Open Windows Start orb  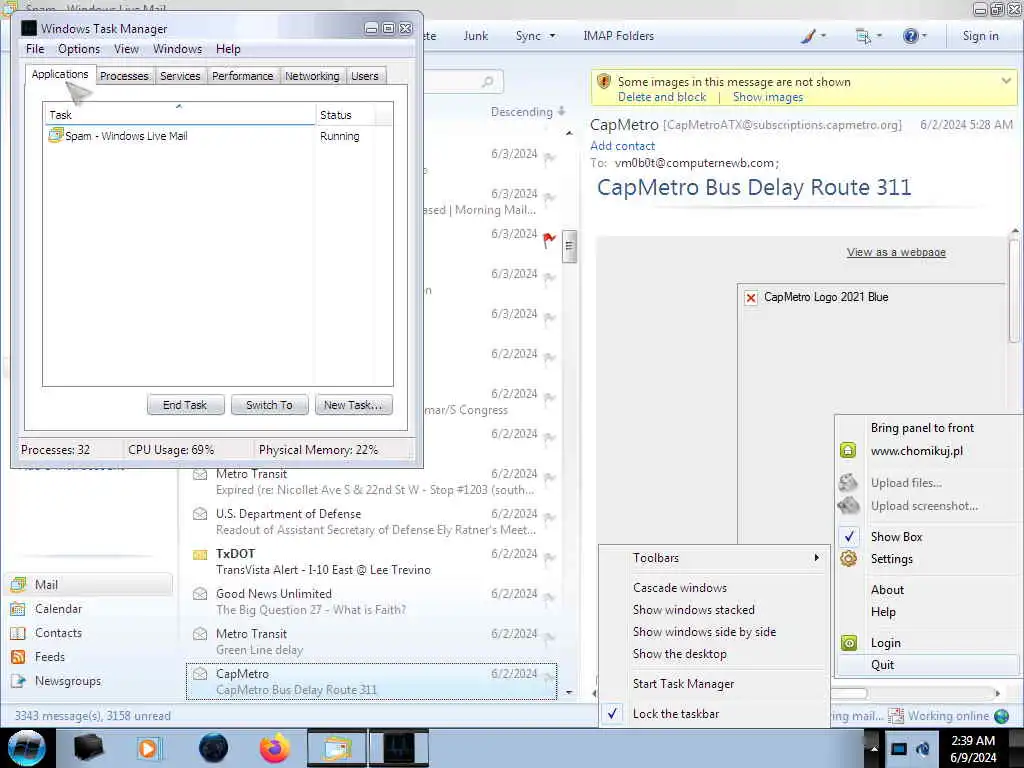[x=27, y=748]
